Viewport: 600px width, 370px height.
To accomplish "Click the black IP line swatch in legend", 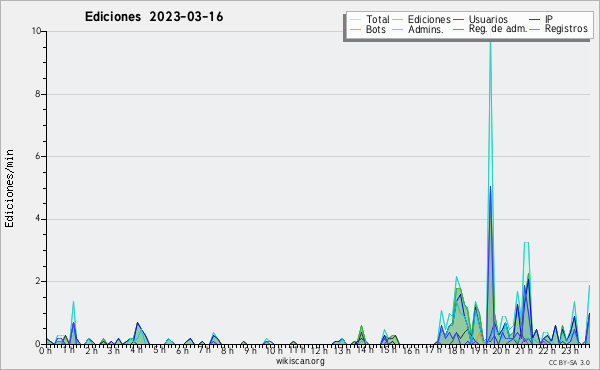I will click(x=535, y=20).
